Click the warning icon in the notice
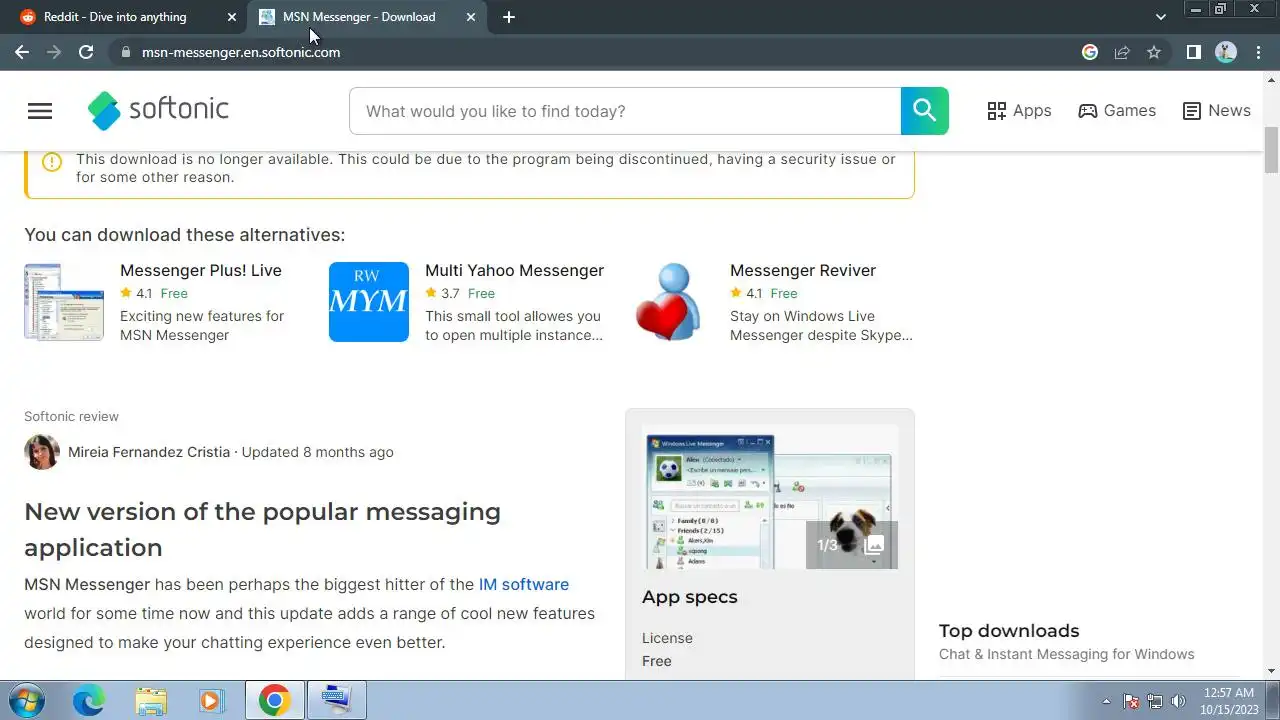1280x720 pixels. tap(52, 161)
